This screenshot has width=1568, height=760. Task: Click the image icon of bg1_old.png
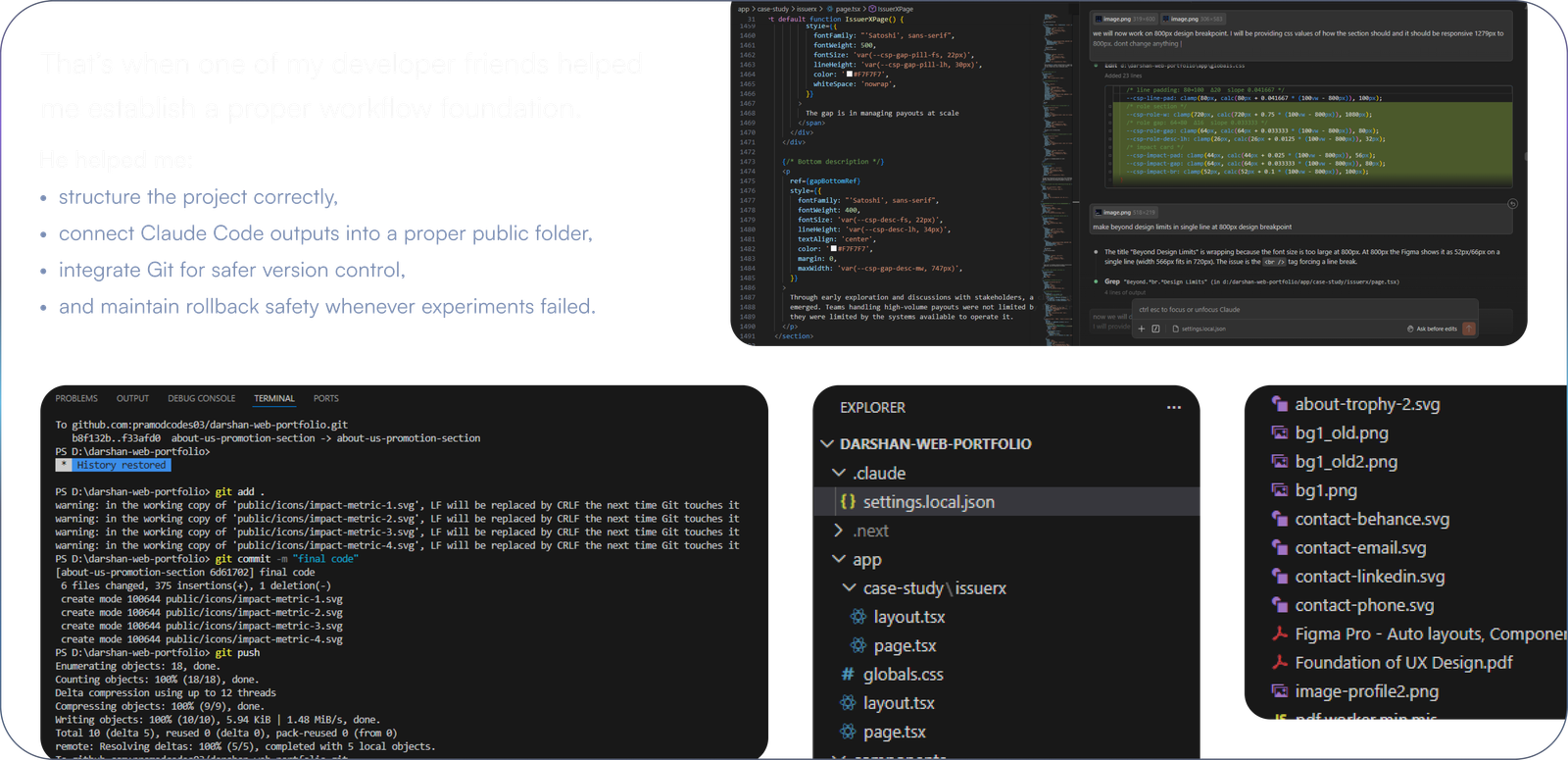(1279, 432)
